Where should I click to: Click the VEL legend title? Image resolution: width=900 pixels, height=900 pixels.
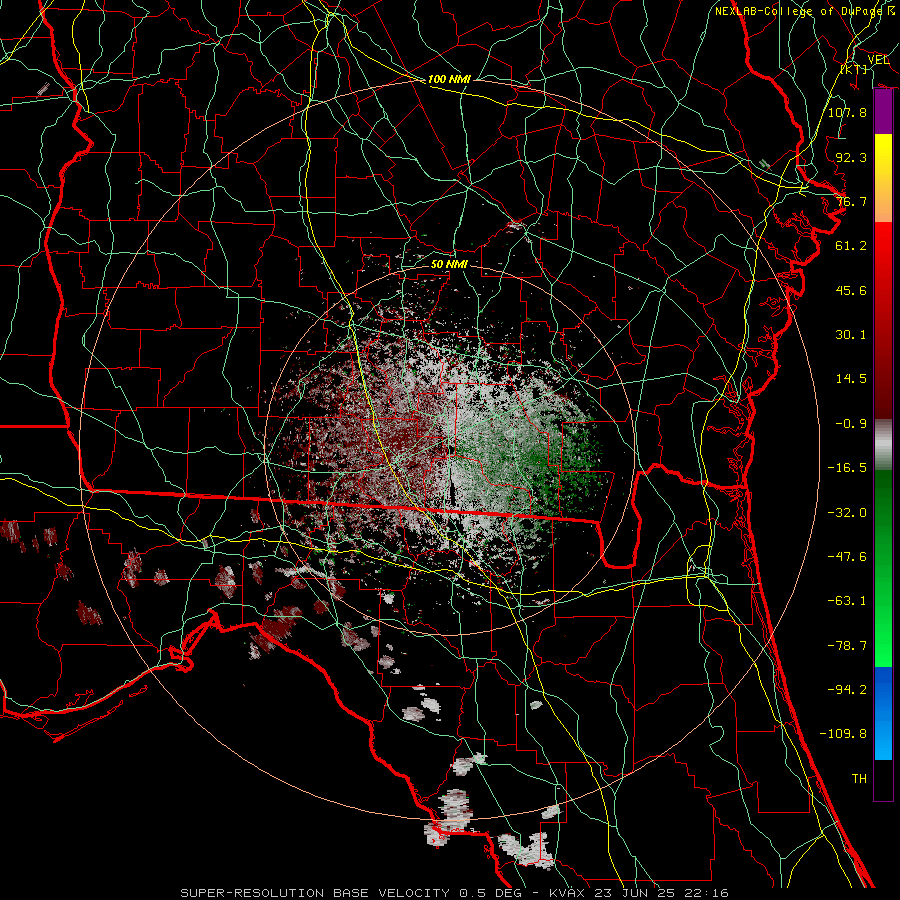[878, 59]
